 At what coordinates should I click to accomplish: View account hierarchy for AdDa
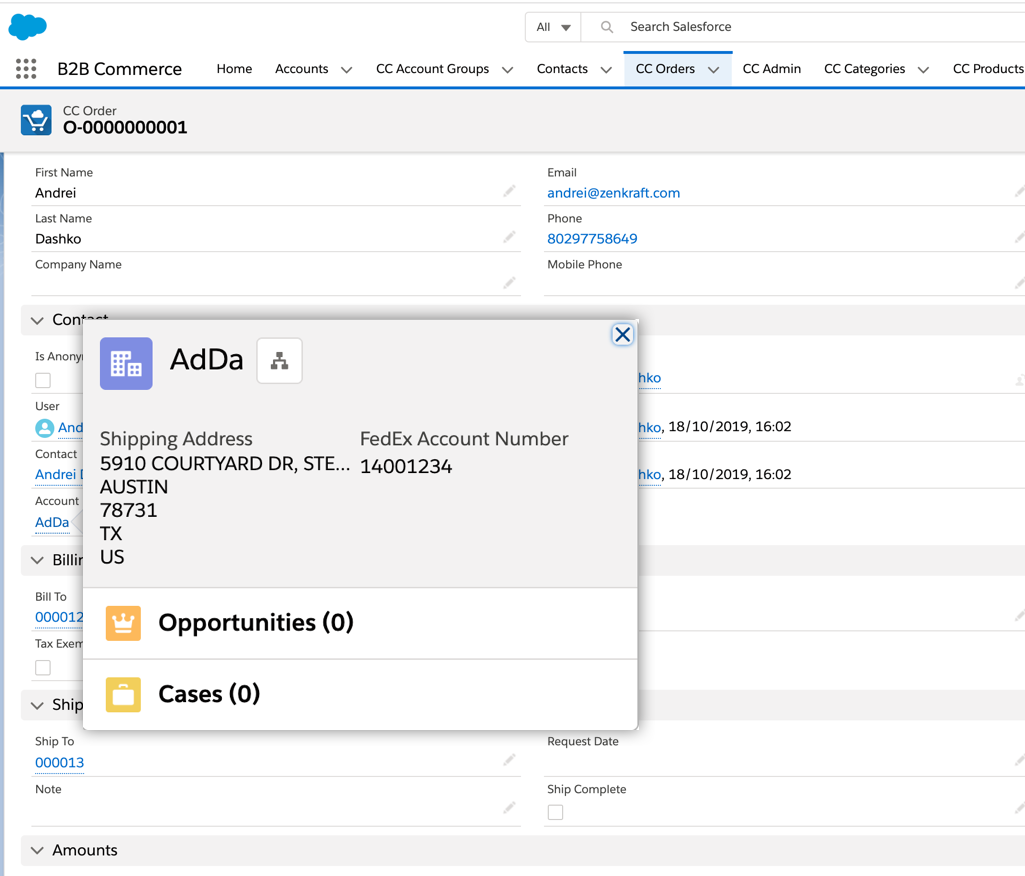[280, 360]
